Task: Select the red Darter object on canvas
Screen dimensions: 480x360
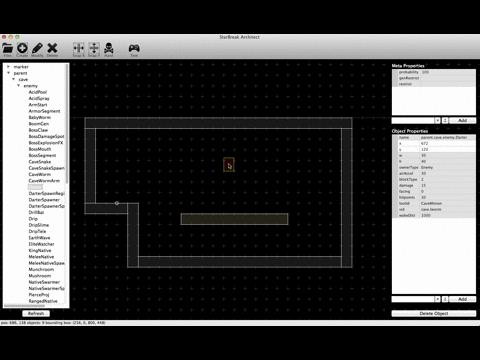Action: click(229, 165)
